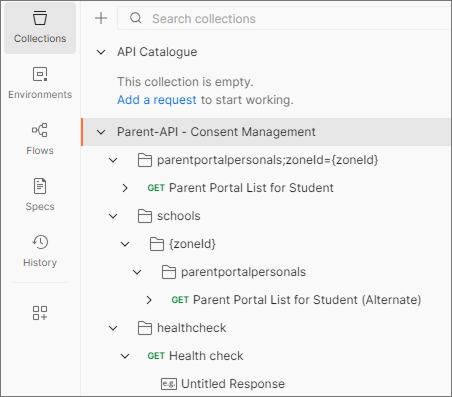Open the Collections sidebar tab

[40, 28]
